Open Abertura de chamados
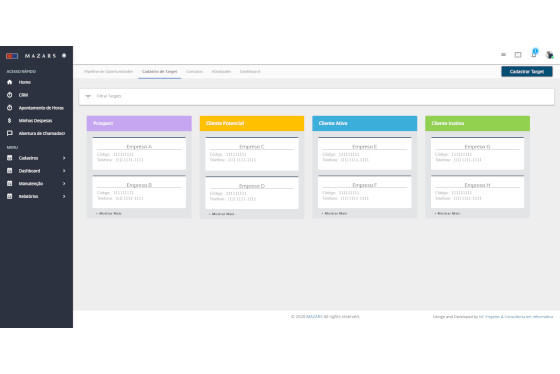 click(41, 134)
